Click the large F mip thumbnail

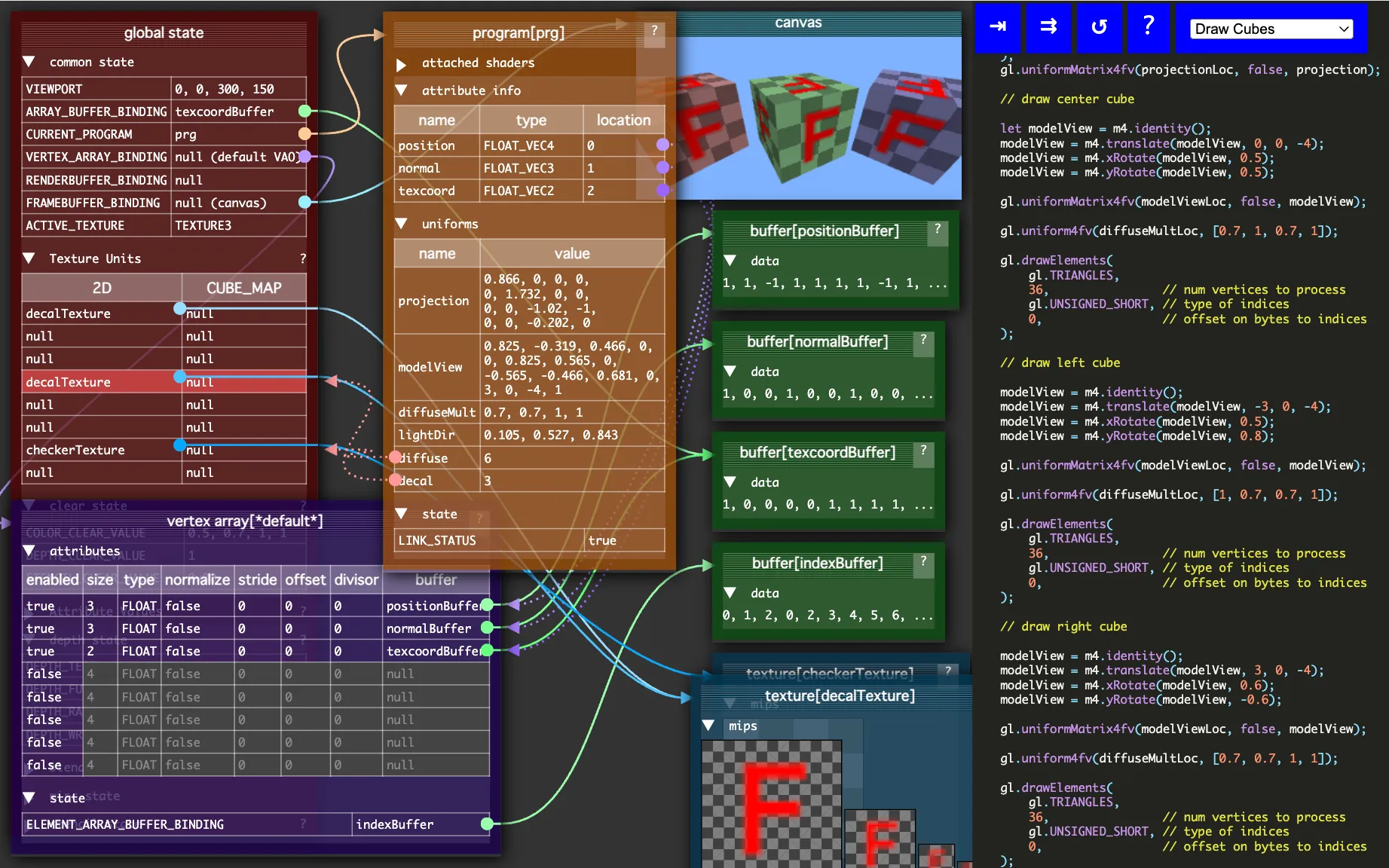coord(771,804)
